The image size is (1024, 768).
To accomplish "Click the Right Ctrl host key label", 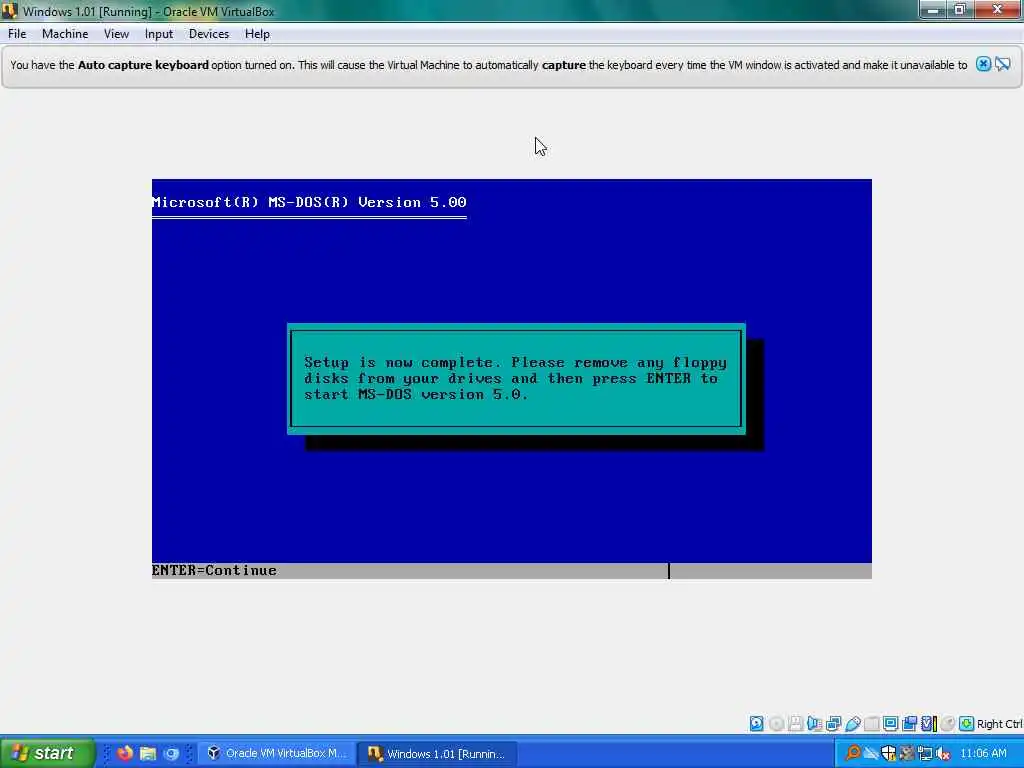I will (x=1000, y=724).
